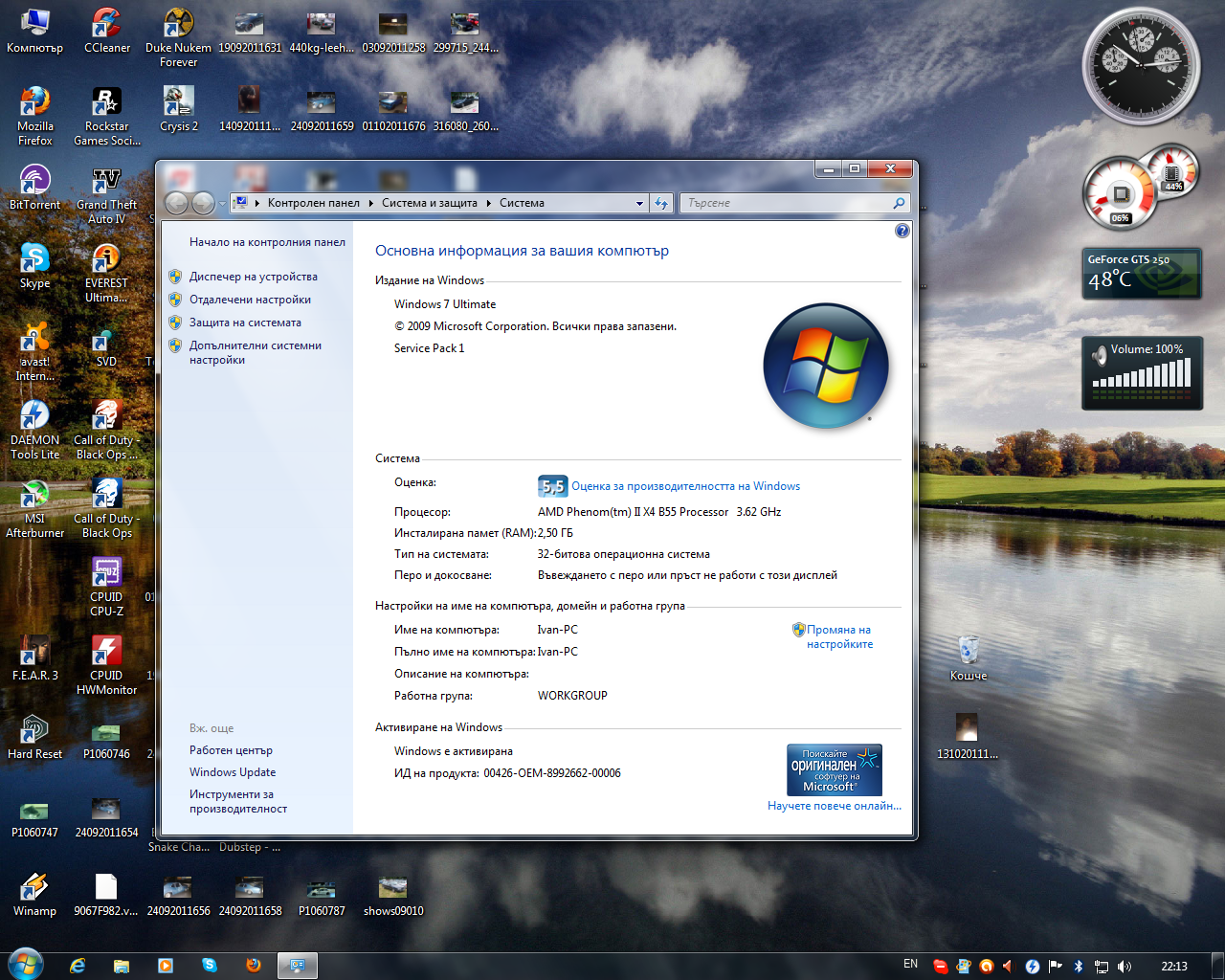This screenshot has height=980, width=1225.
Task: Launch Mozilla Firefox desktop shortcut
Action: (x=34, y=116)
